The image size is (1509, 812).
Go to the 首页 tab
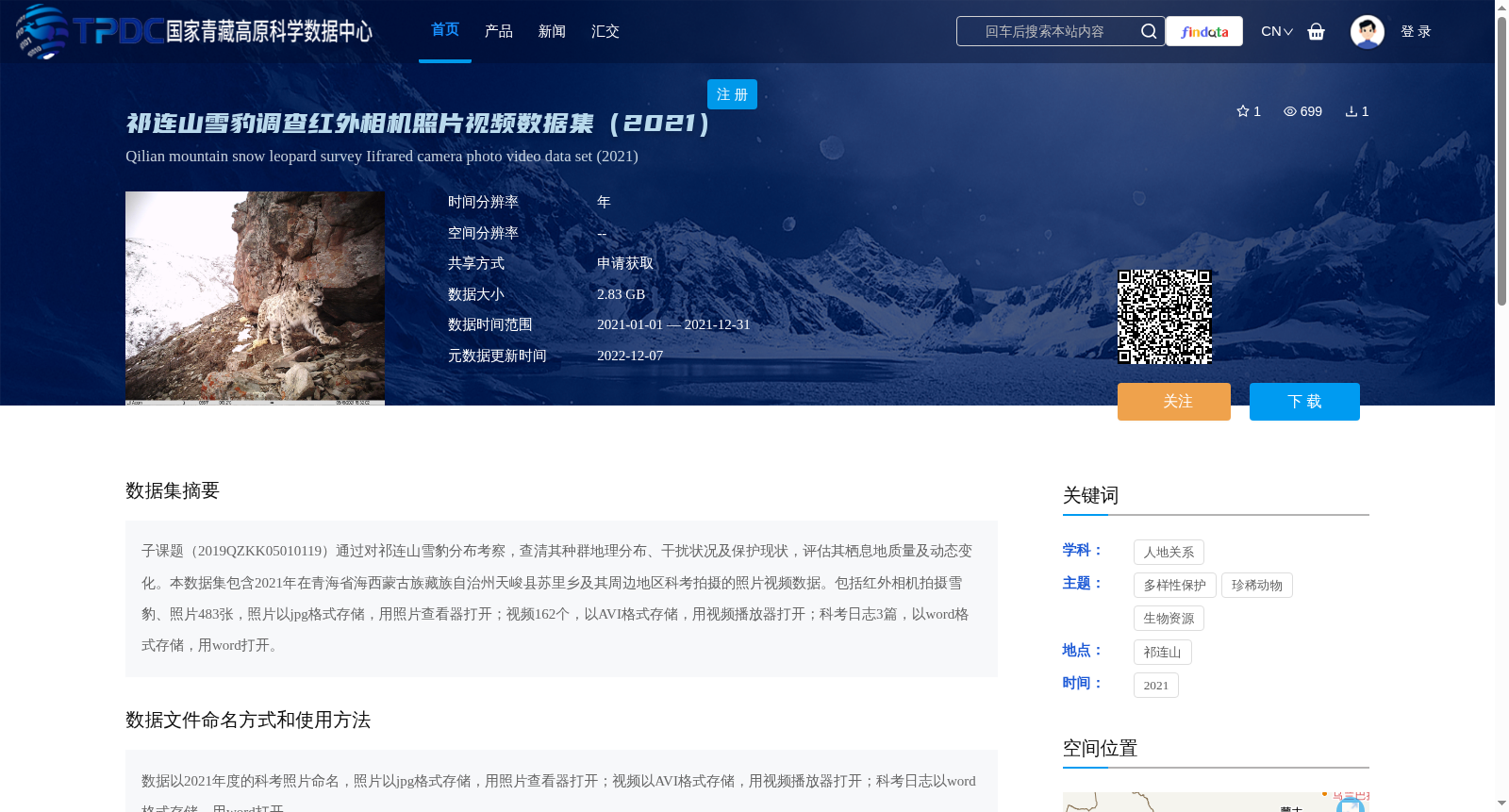click(x=445, y=30)
